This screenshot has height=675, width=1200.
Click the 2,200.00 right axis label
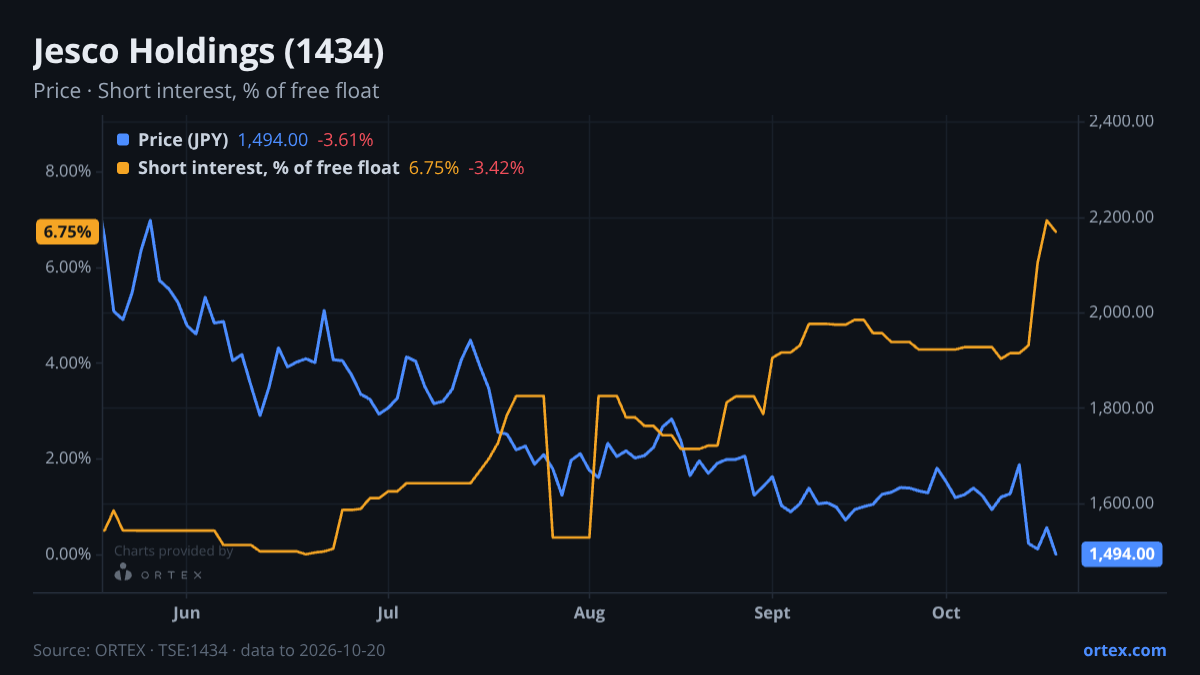tap(1122, 217)
